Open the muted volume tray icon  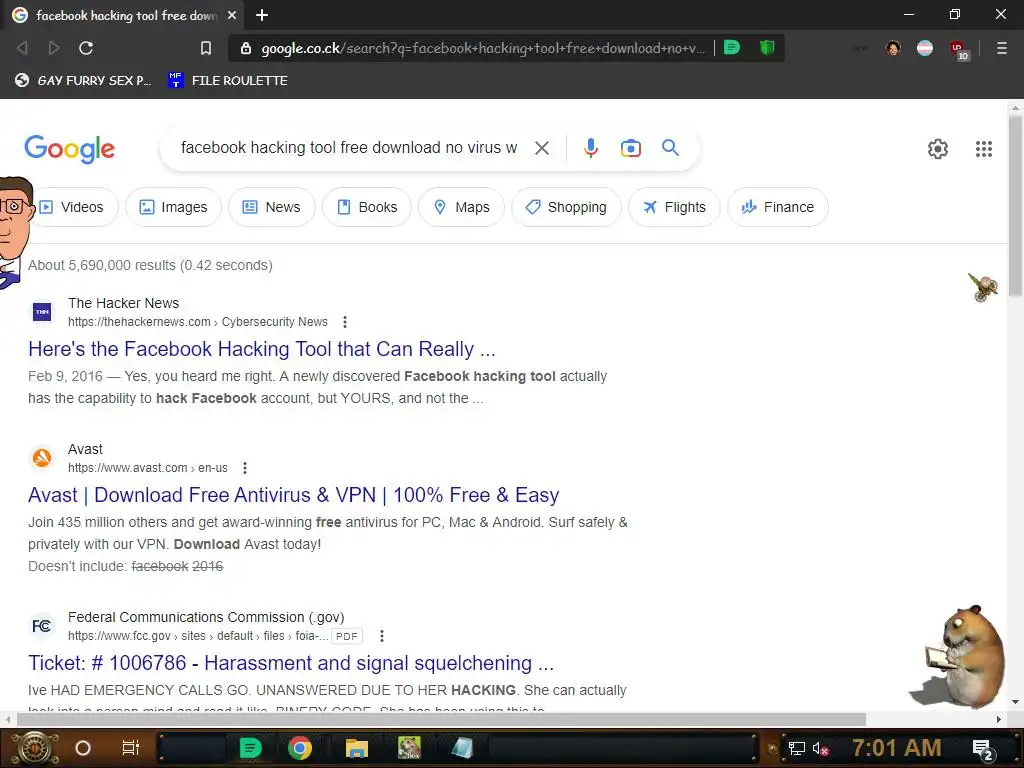click(x=820, y=748)
